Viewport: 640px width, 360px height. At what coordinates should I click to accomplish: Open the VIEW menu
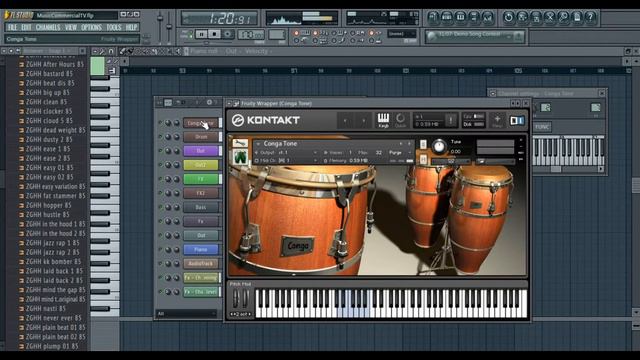pos(71,27)
